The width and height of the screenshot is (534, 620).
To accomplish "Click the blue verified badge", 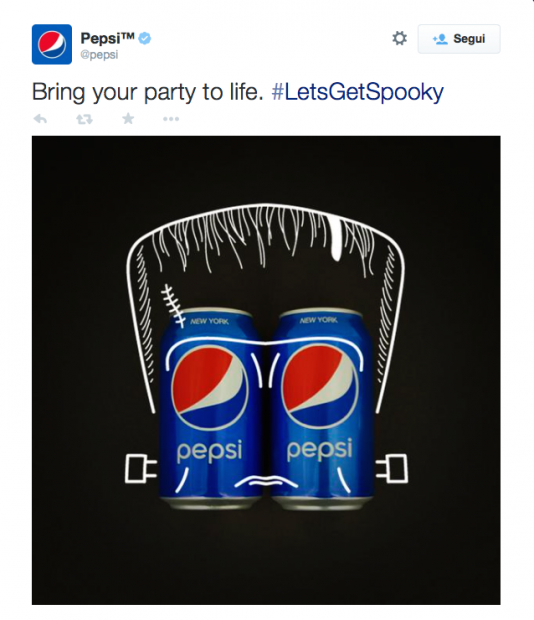I will [x=145, y=38].
